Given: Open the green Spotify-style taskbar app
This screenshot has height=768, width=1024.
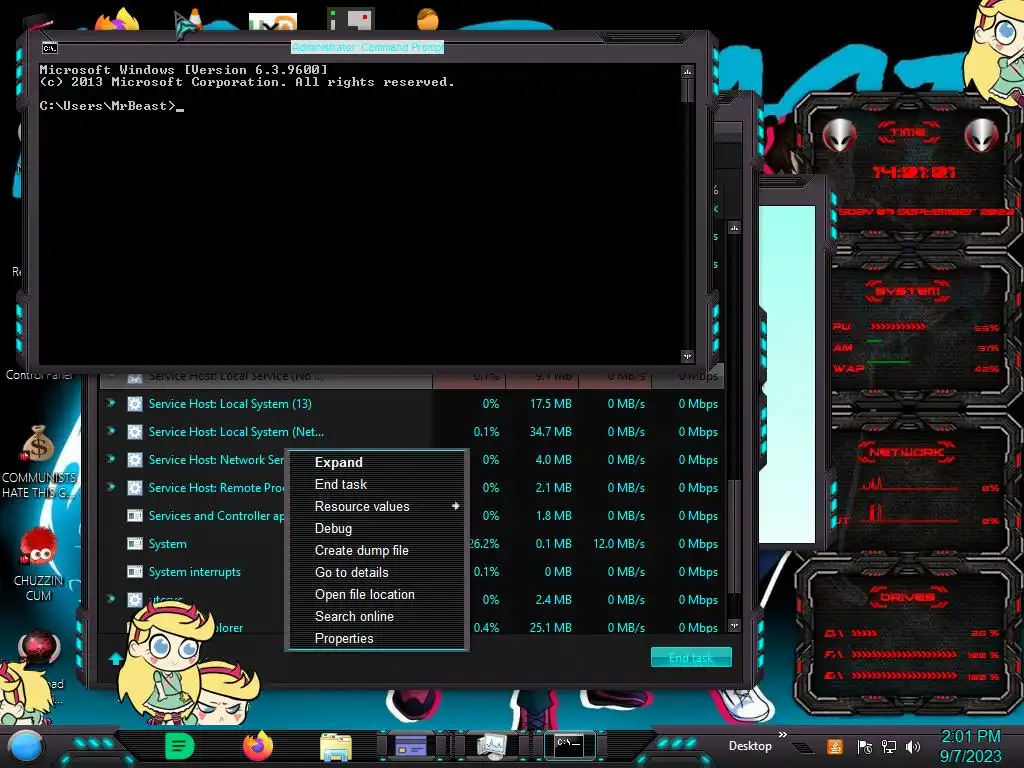Looking at the screenshot, I should click(x=180, y=746).
